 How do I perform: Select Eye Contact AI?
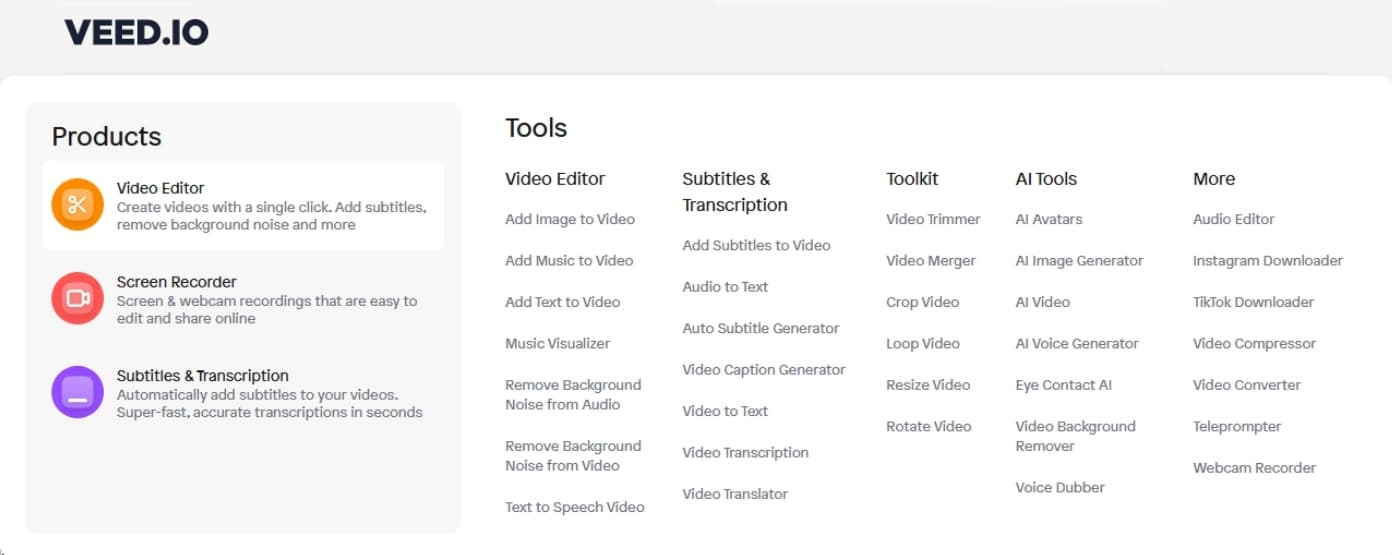tap(1063, 385)
